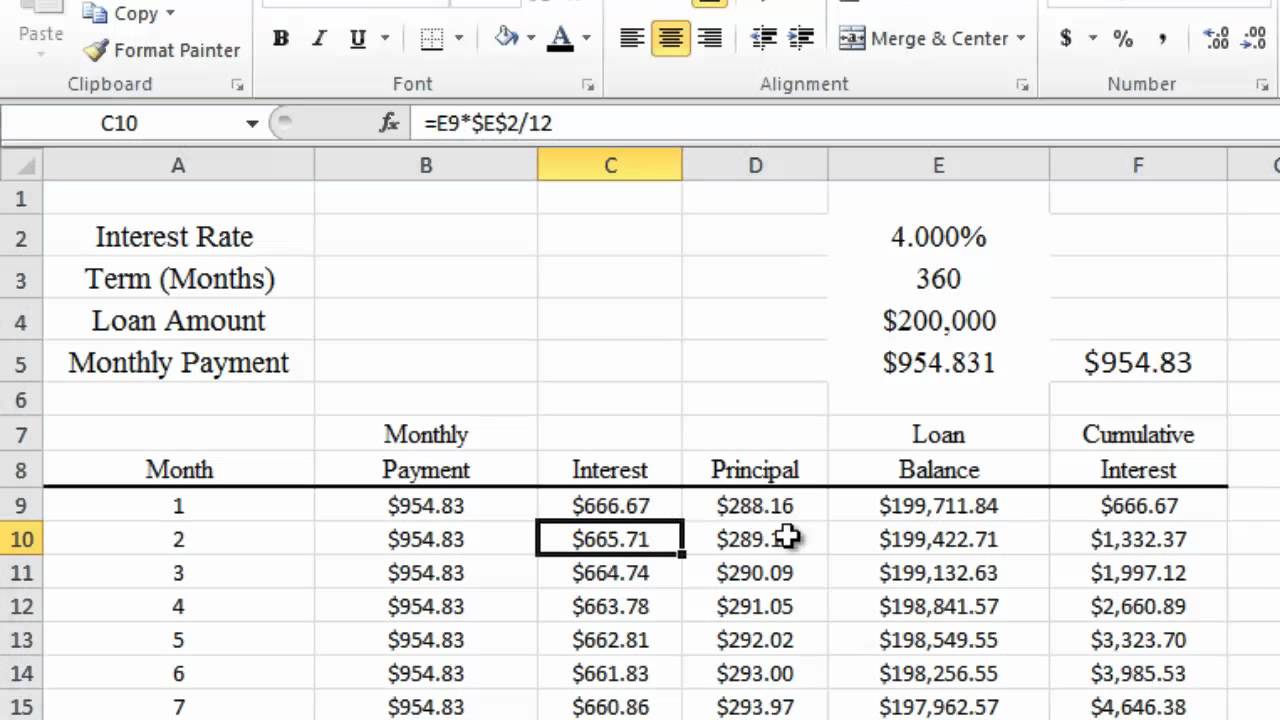Select row 5 header

(21, 362)
